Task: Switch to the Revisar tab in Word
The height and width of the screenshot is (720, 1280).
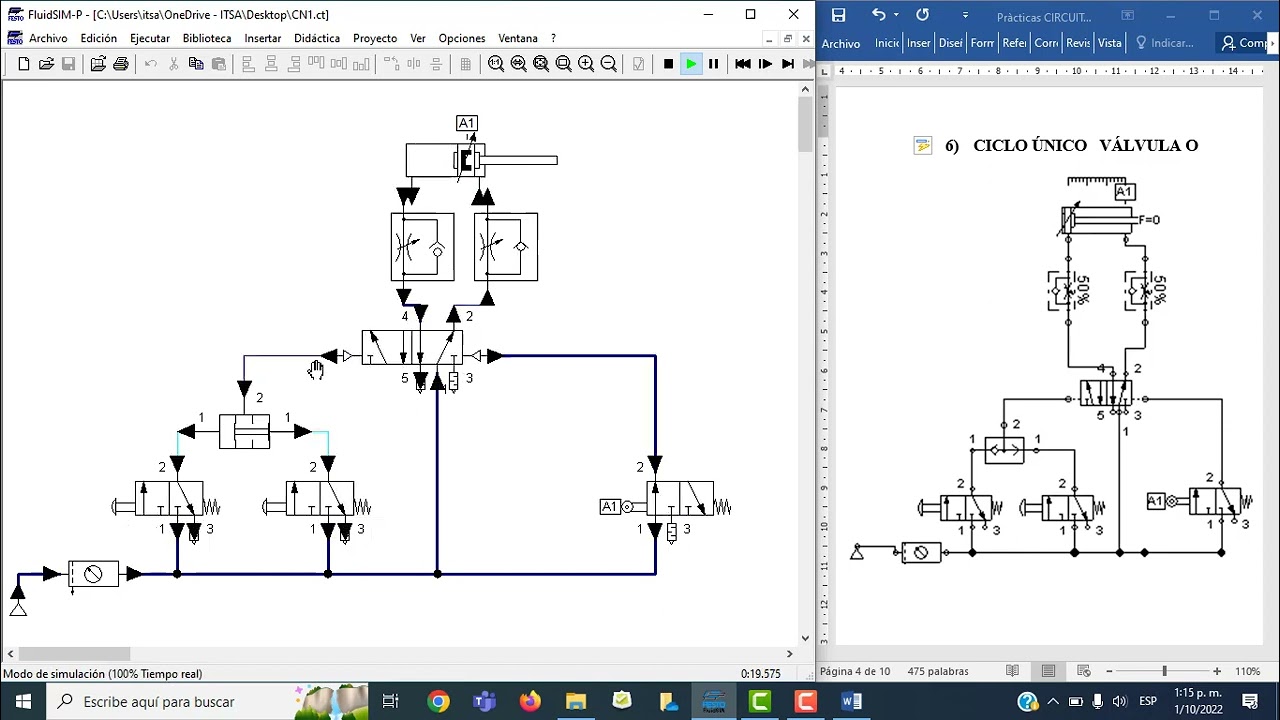Action: [x=1078, y=43]
